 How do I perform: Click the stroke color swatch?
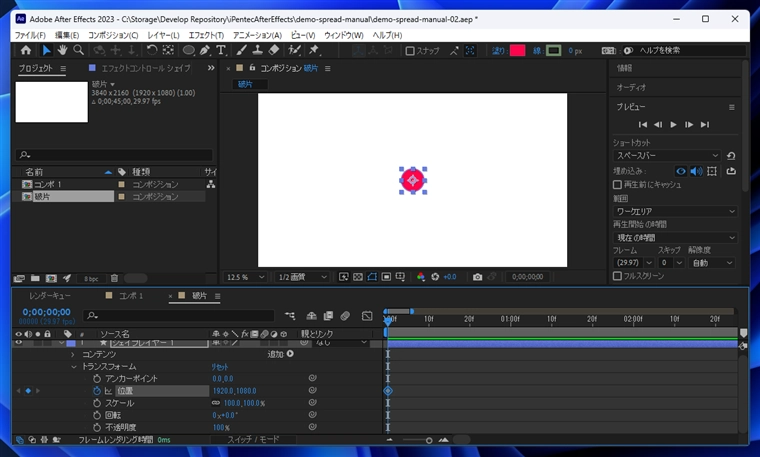coord(554,50)
